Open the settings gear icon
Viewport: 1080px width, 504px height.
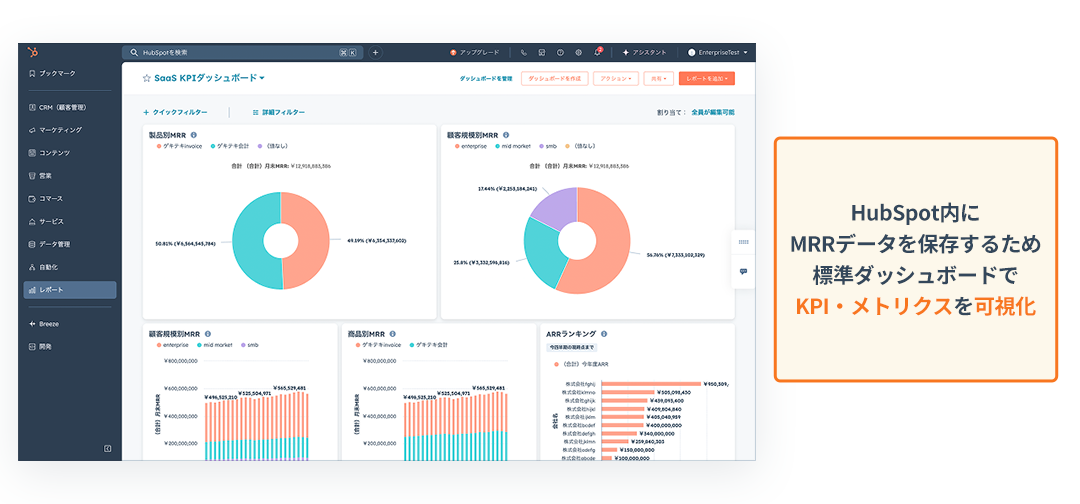coord(578,52)
